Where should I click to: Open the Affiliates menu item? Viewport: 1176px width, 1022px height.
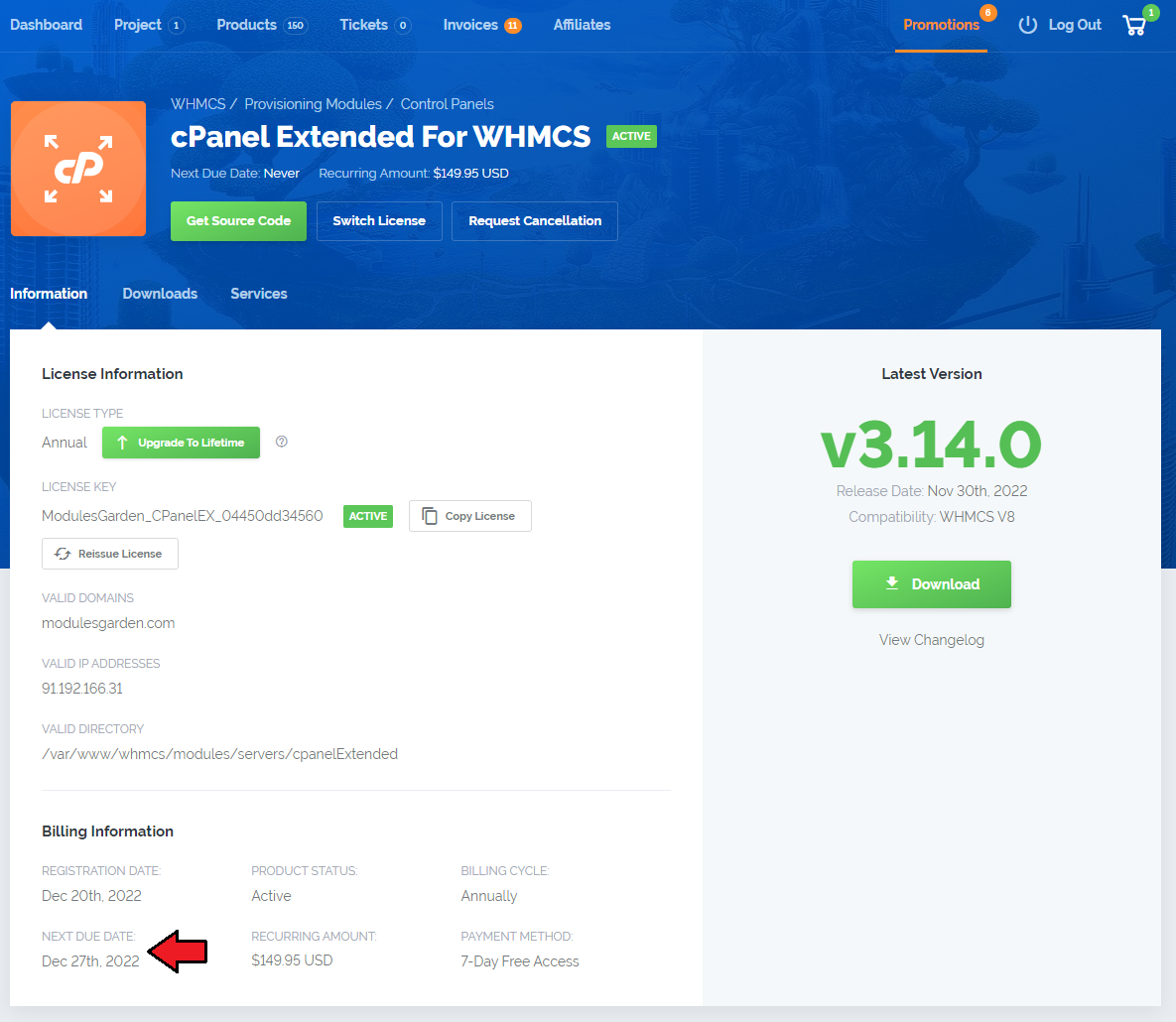point(582,25)
